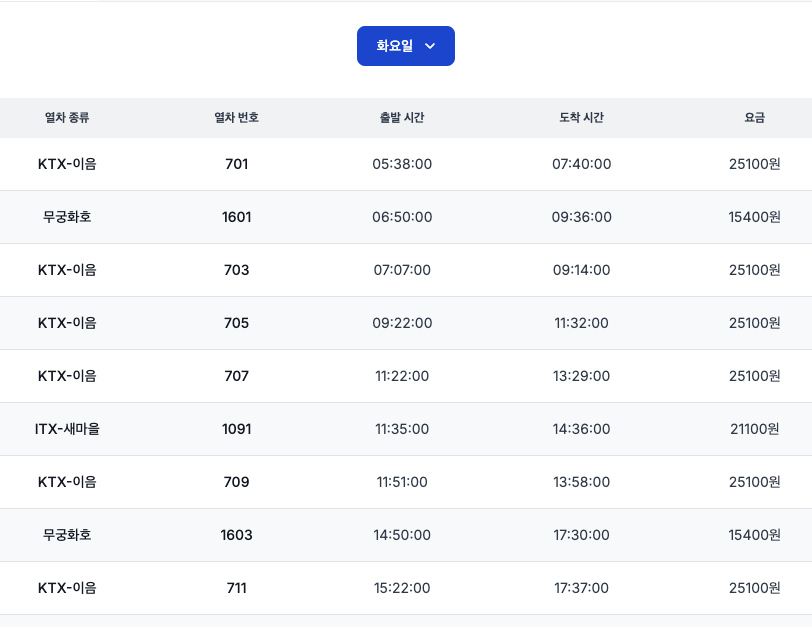Click 15400원 fare in train 1601 row

pos(755,217)
